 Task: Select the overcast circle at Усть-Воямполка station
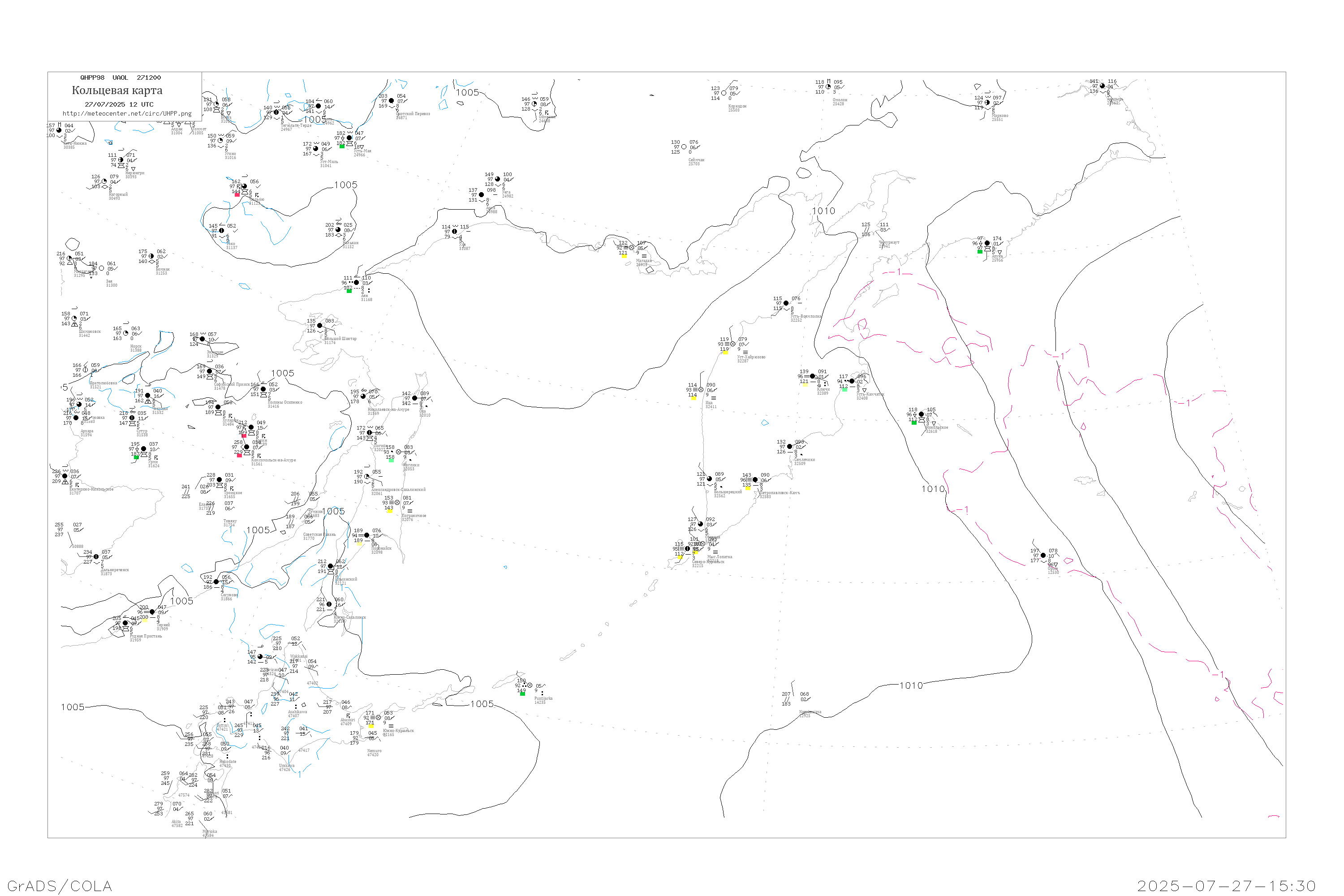click(786, 303)
